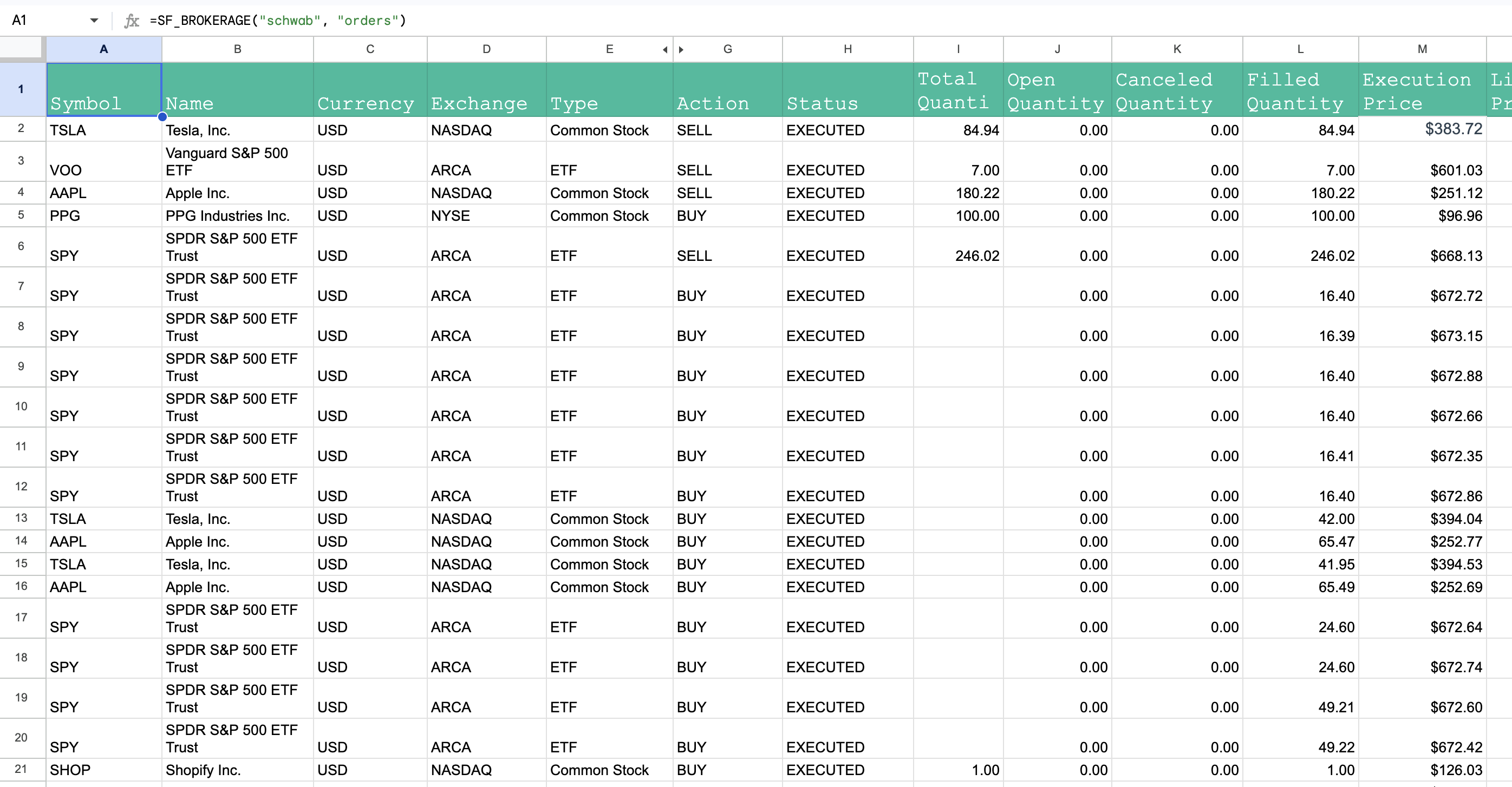Click the Filled Quantity header cell
The height and width of the screenshot is (787, 1512).
[1301, 90]
